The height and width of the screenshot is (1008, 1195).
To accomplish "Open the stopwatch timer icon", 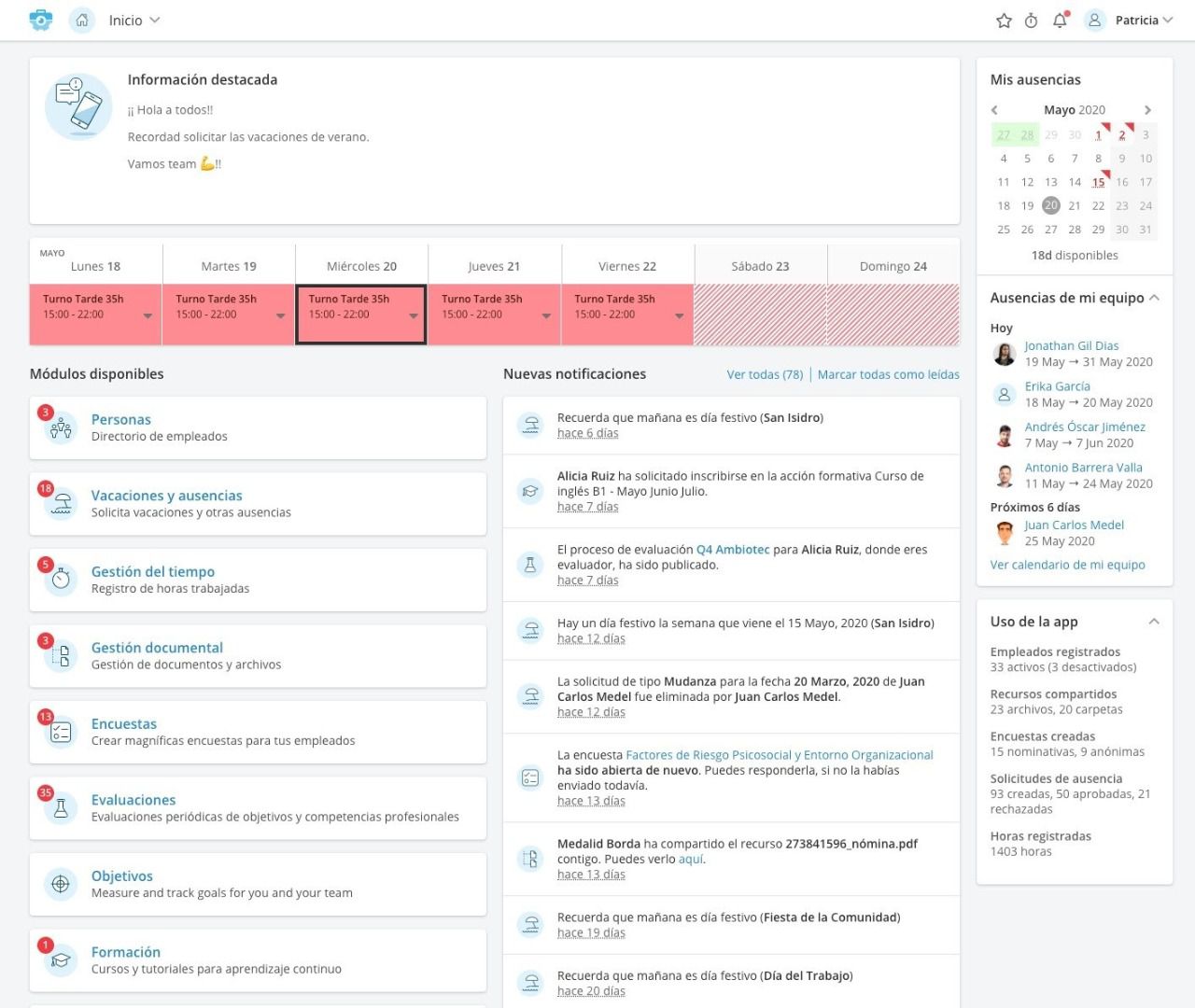I will (x=1031, y=21).
